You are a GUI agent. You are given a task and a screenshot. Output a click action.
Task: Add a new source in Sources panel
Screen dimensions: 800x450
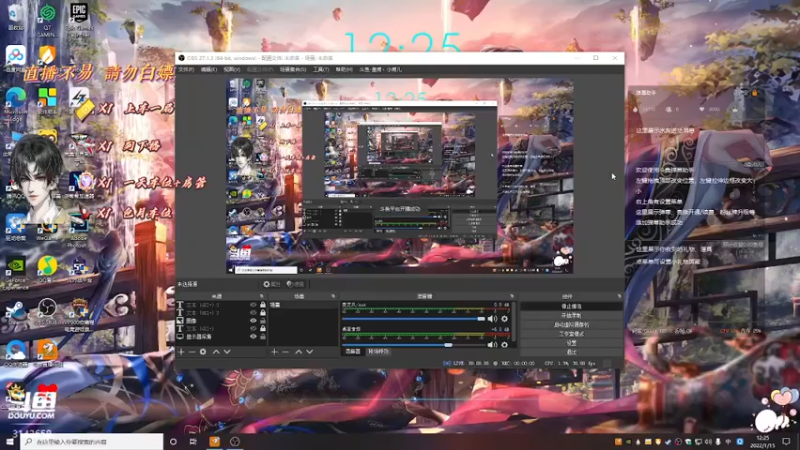(181, 352)
